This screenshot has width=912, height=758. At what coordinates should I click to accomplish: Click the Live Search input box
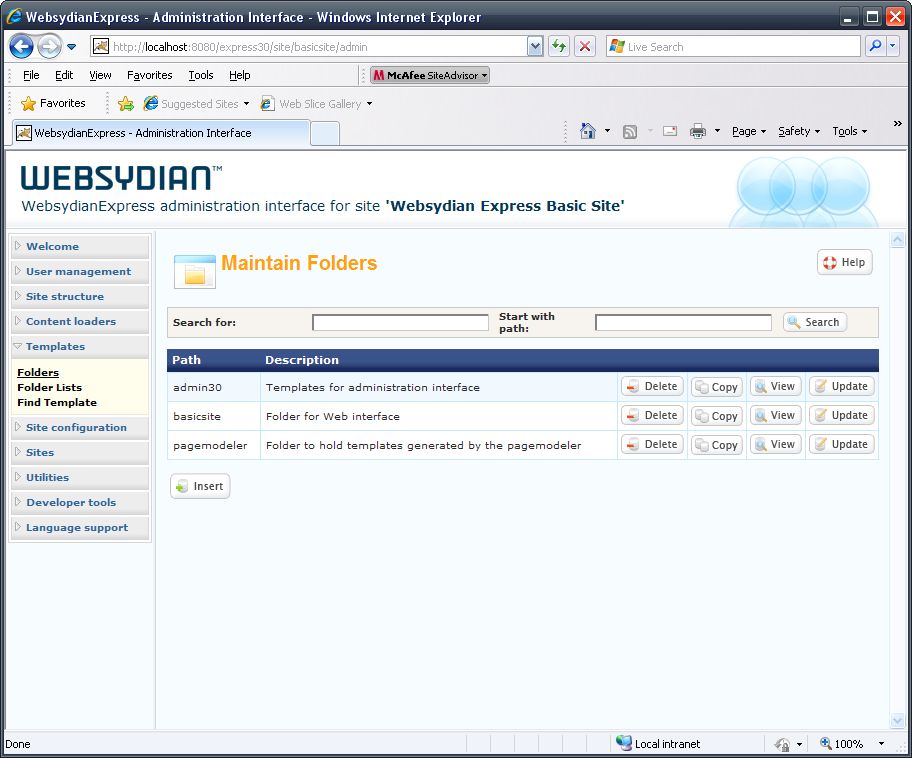coord(733,47)
